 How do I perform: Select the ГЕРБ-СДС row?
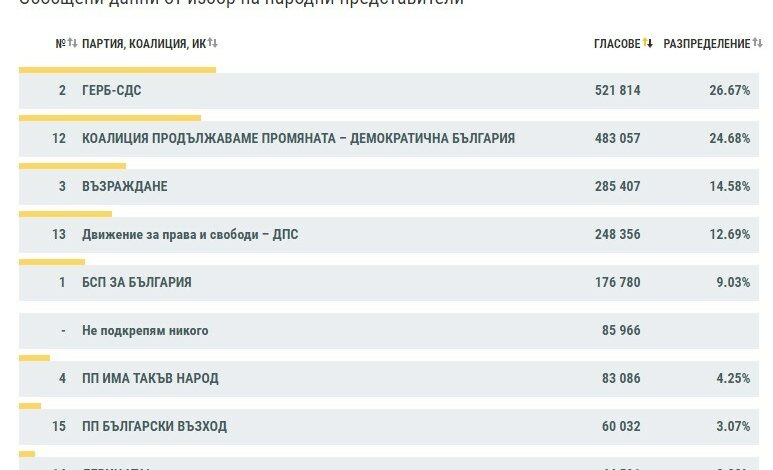388,91
